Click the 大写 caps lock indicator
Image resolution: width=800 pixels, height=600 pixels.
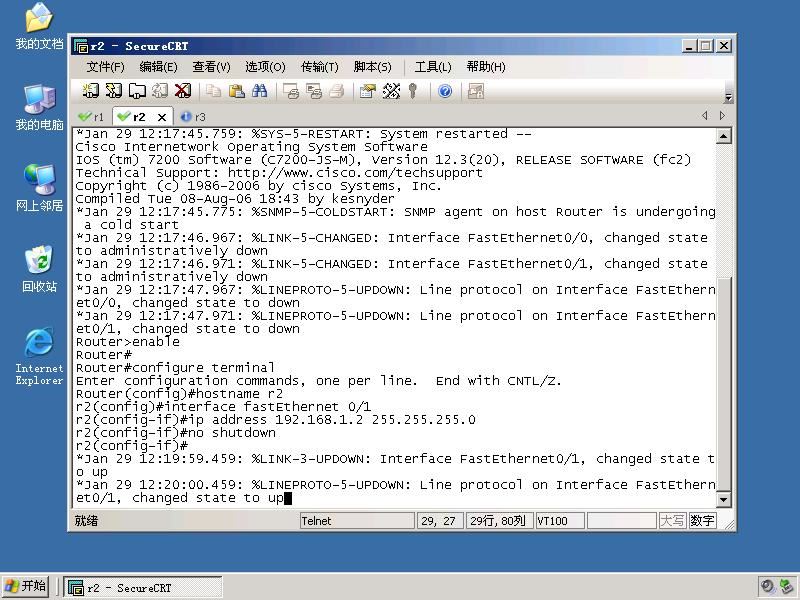pos(672,520)
